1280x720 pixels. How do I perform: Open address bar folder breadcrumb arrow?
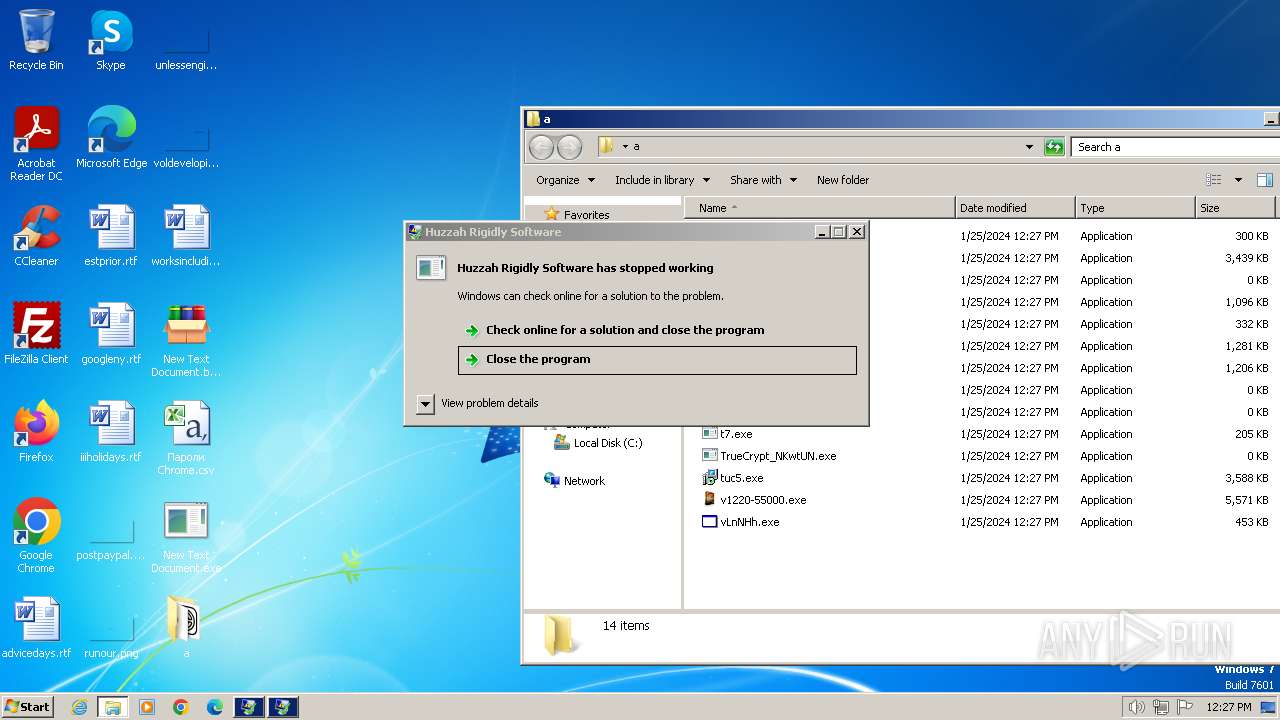tap(625, 147)
